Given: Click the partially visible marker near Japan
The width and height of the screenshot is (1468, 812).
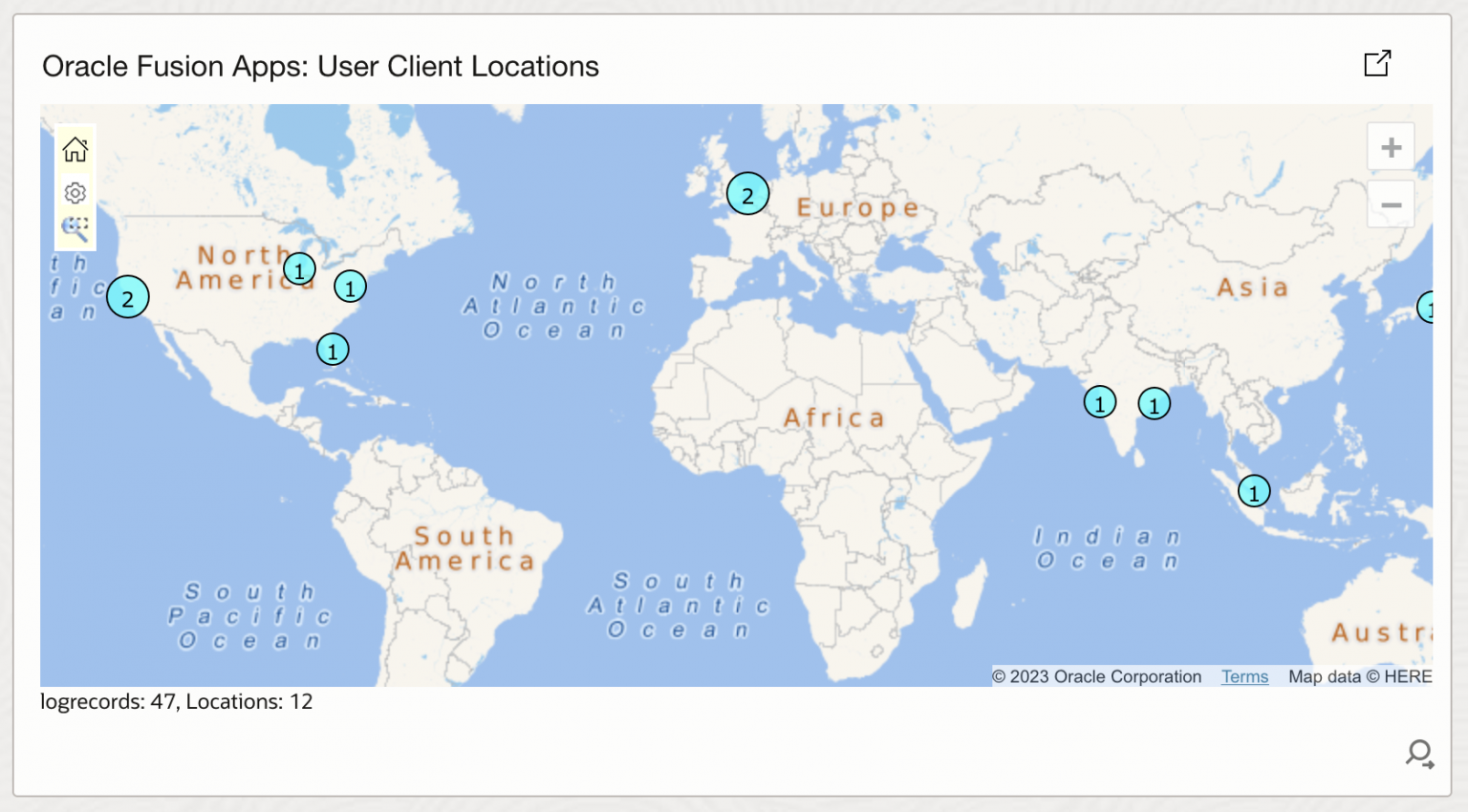Looking at the screenshot, I should coord(1425,308).
